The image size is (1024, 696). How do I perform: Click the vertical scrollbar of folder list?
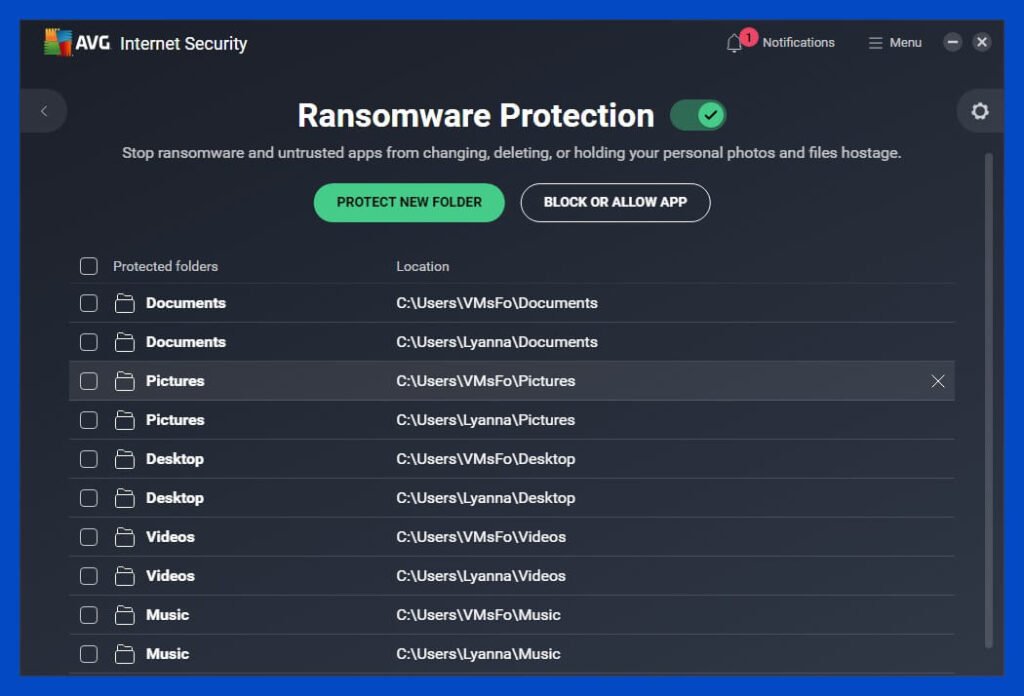[x=989, y=400]
